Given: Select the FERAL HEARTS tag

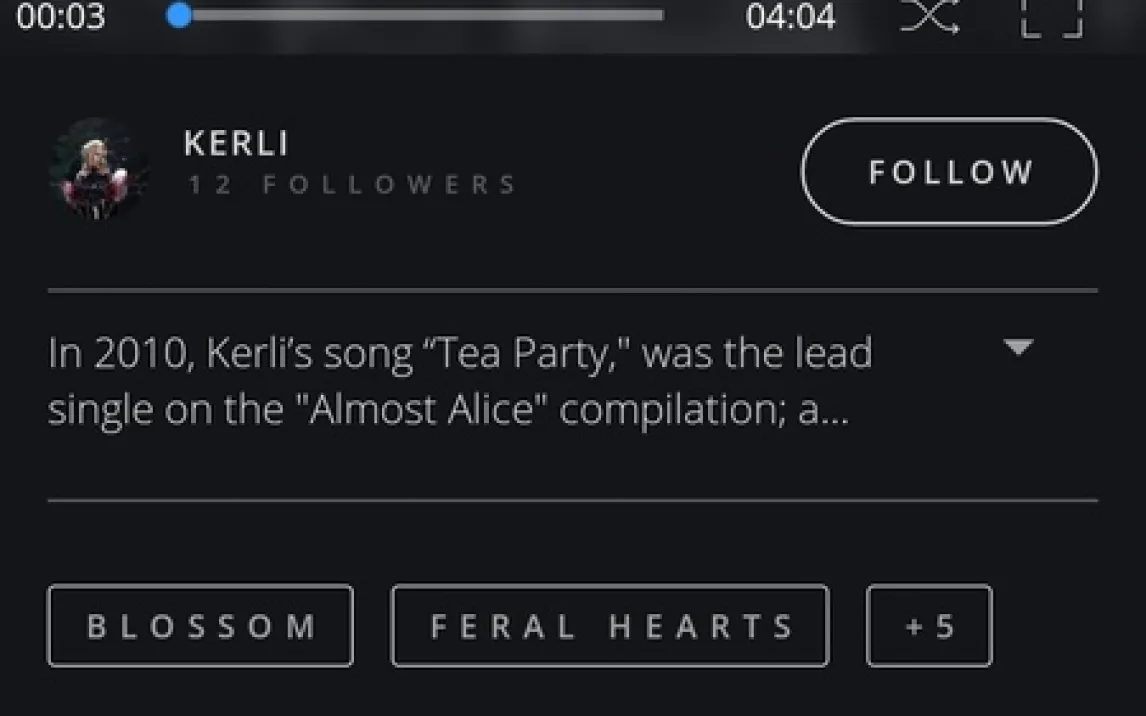Looking at the screenshot, I should click(x=610, y=626).
